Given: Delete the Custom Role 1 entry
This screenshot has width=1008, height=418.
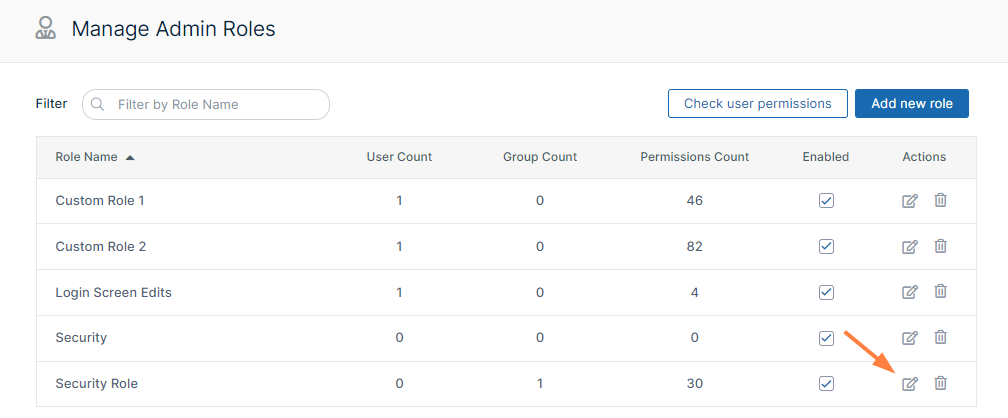Looking at the screenshot, I should [x=940, y=200].
